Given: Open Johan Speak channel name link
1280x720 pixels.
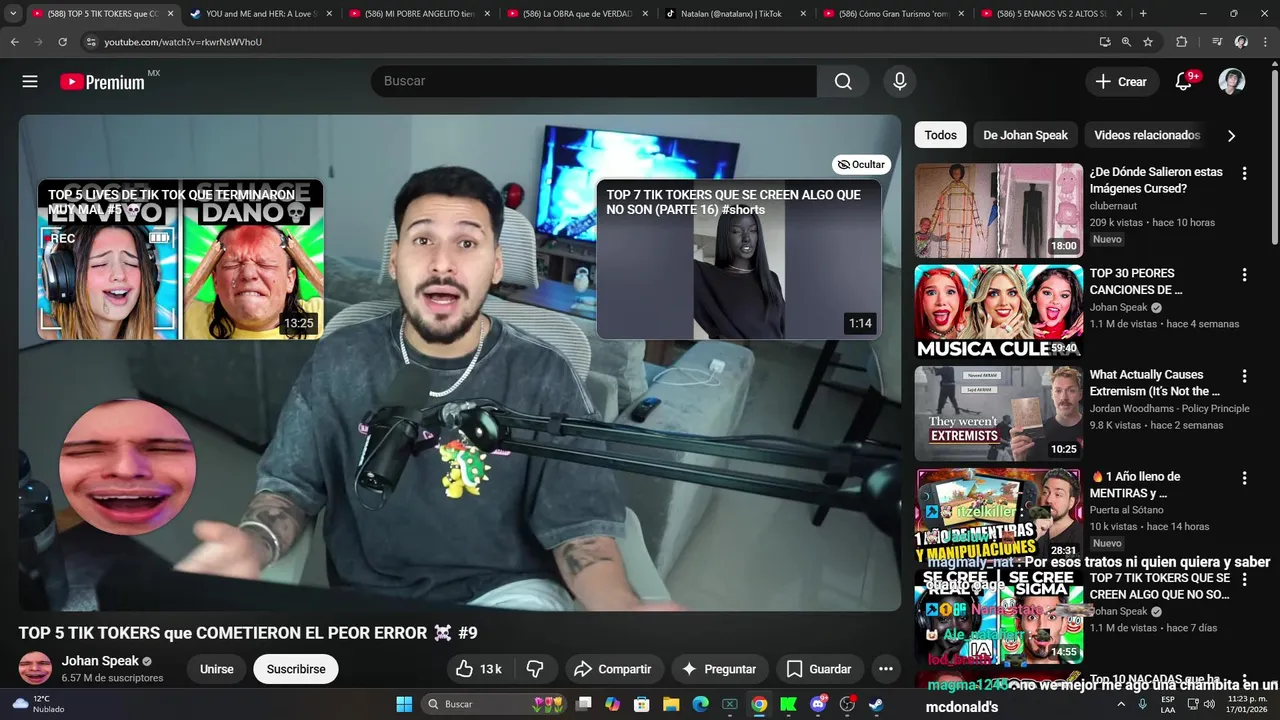Looking at the screenshot, I should [x=100, y=661].
